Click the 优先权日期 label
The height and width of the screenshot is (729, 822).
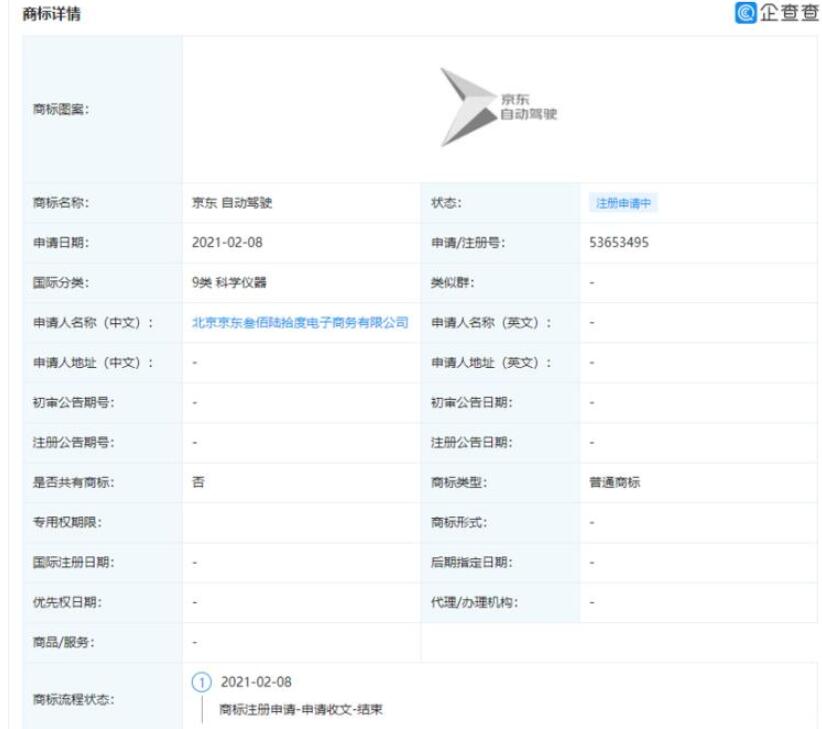[67, 602]
